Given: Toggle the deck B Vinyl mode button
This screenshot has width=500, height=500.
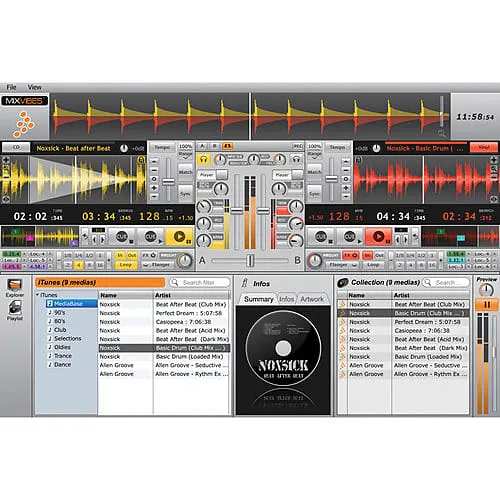Looking at the screenshot, I should (484, 147).
